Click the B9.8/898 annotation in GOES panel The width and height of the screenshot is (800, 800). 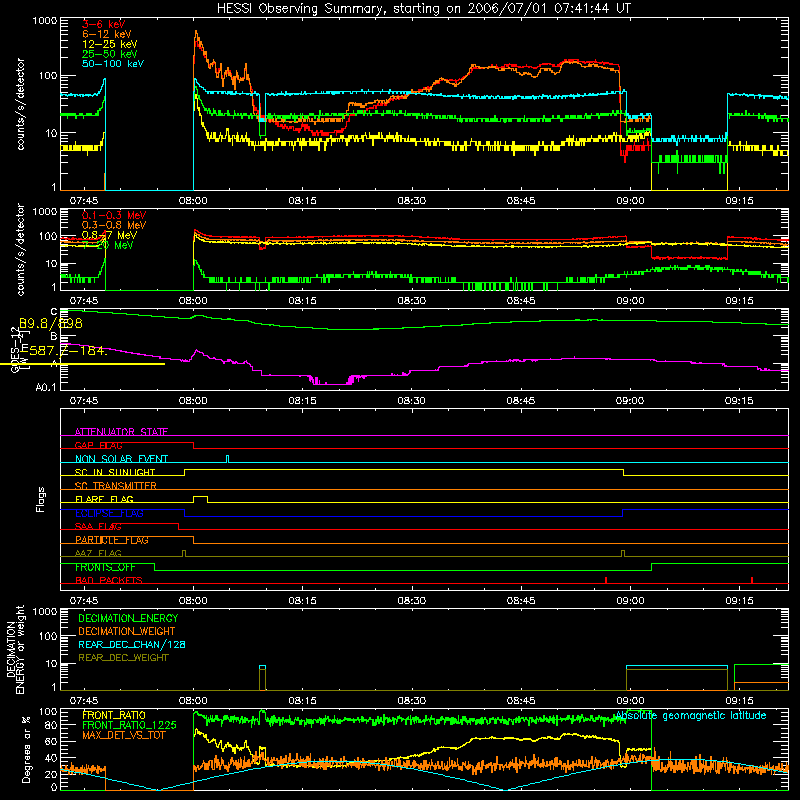(51, 323)
